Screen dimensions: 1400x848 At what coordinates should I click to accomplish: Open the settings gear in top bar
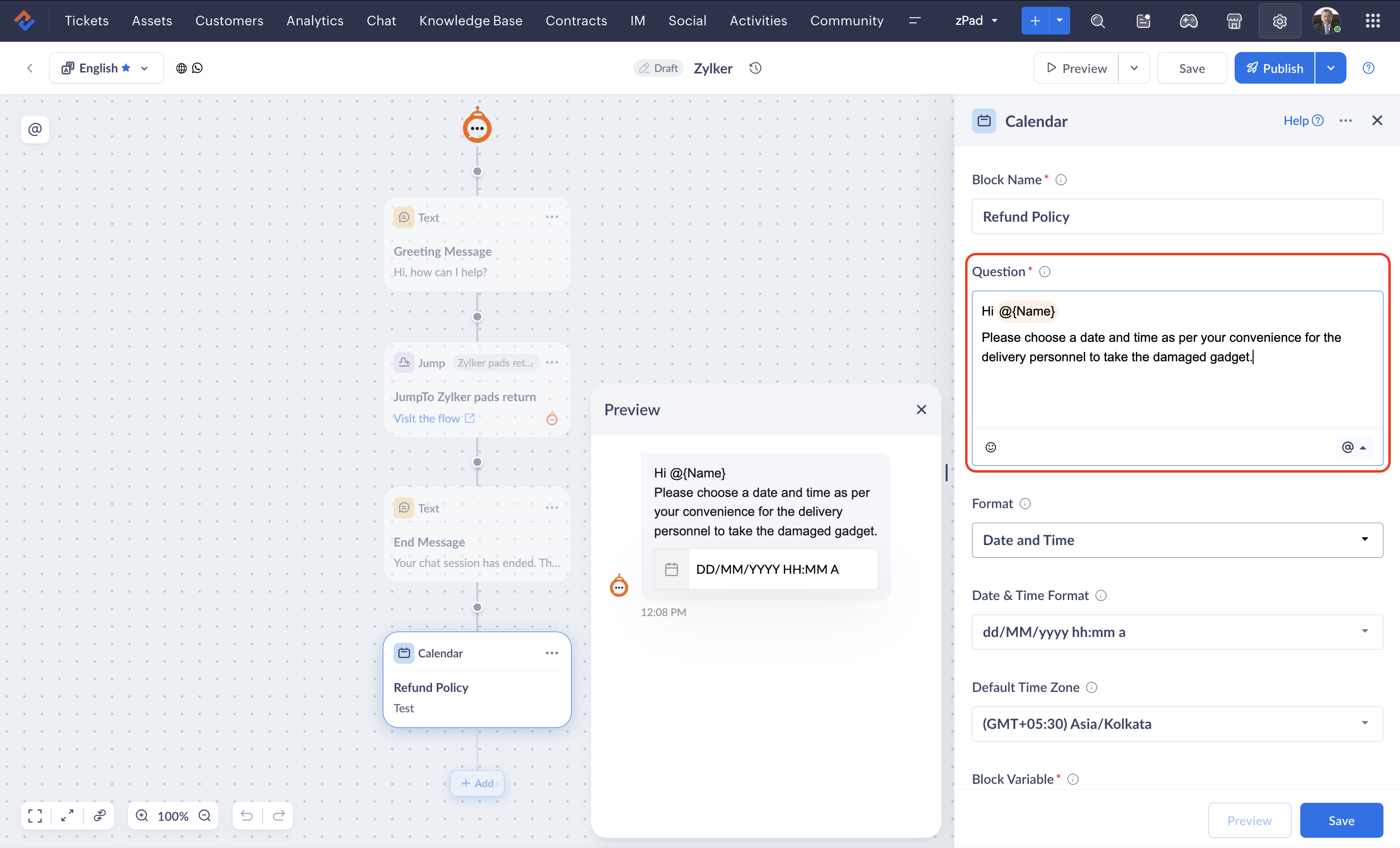pos(1279,21)
